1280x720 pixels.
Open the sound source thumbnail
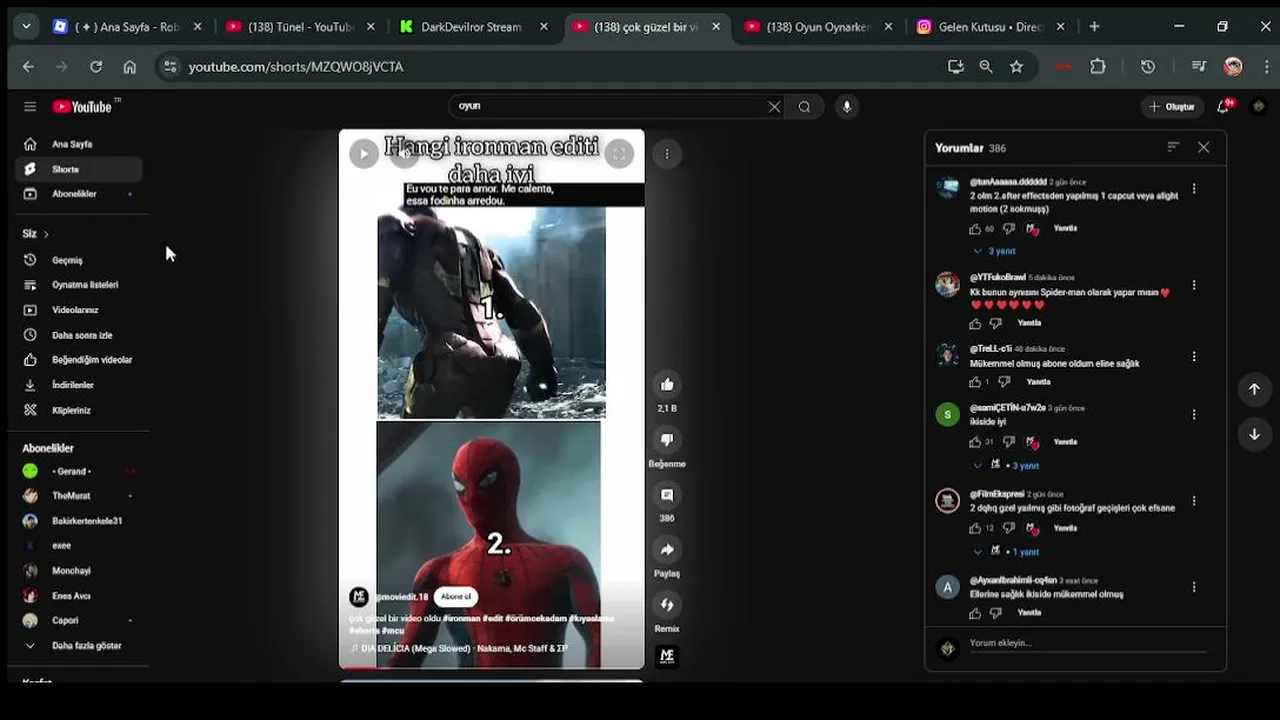667,657
